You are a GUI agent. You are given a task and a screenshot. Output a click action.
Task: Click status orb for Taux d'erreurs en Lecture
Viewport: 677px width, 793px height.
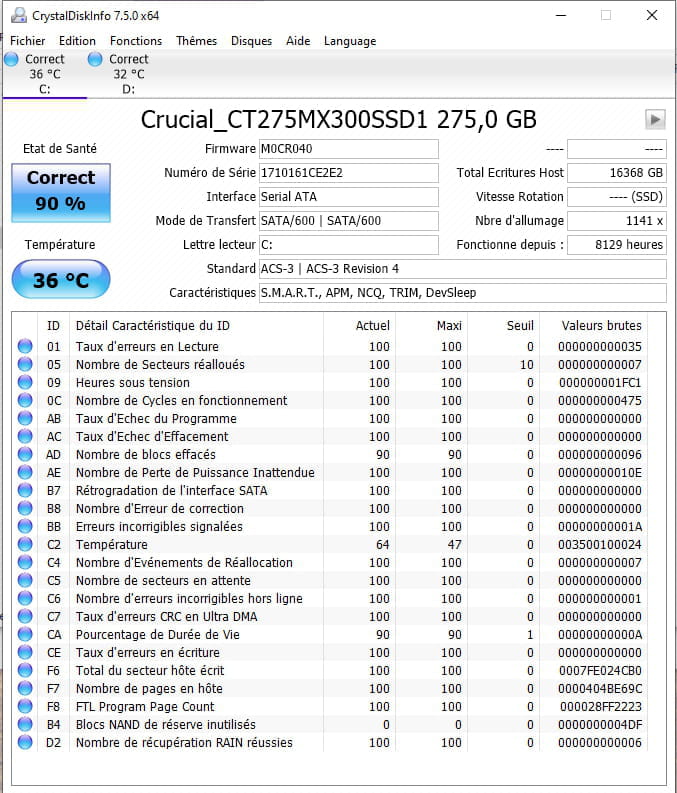25,346
